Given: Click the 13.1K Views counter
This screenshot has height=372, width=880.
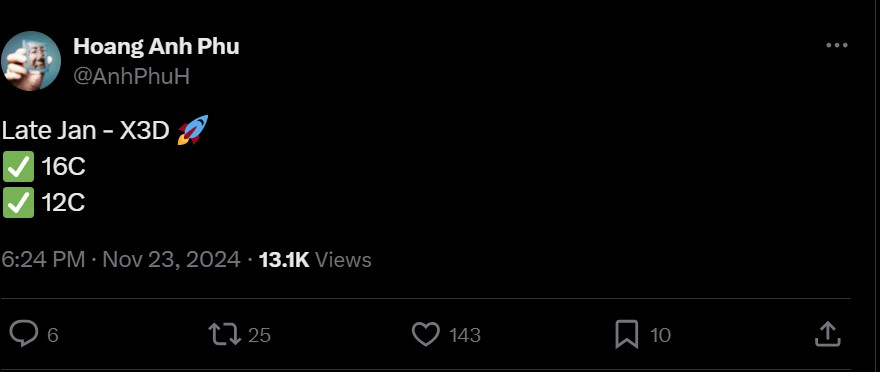Looking at the screenshot, I should click(315, 260).
